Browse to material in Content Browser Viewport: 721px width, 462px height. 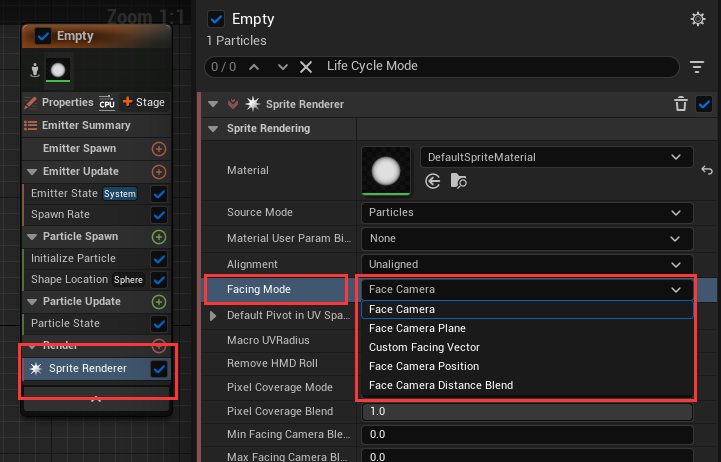[x=458, y=181]
